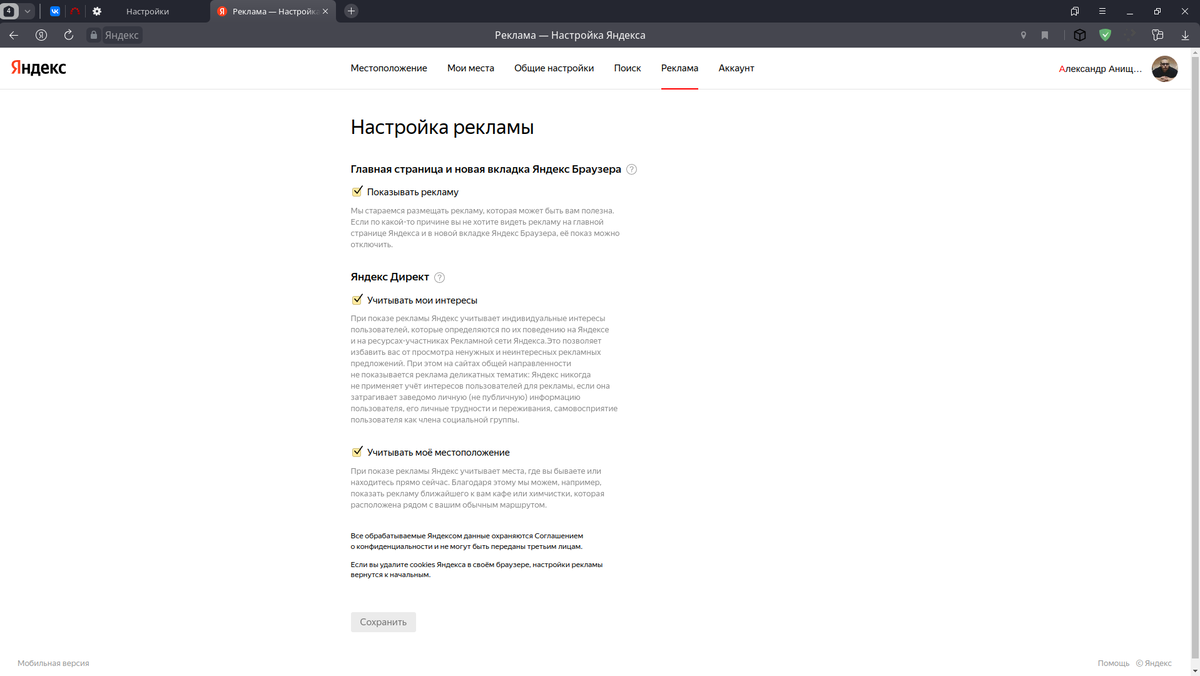Open the black cube extension icon
Viewport: 1200px width, 676px height.
click(x=1080, y=35)
